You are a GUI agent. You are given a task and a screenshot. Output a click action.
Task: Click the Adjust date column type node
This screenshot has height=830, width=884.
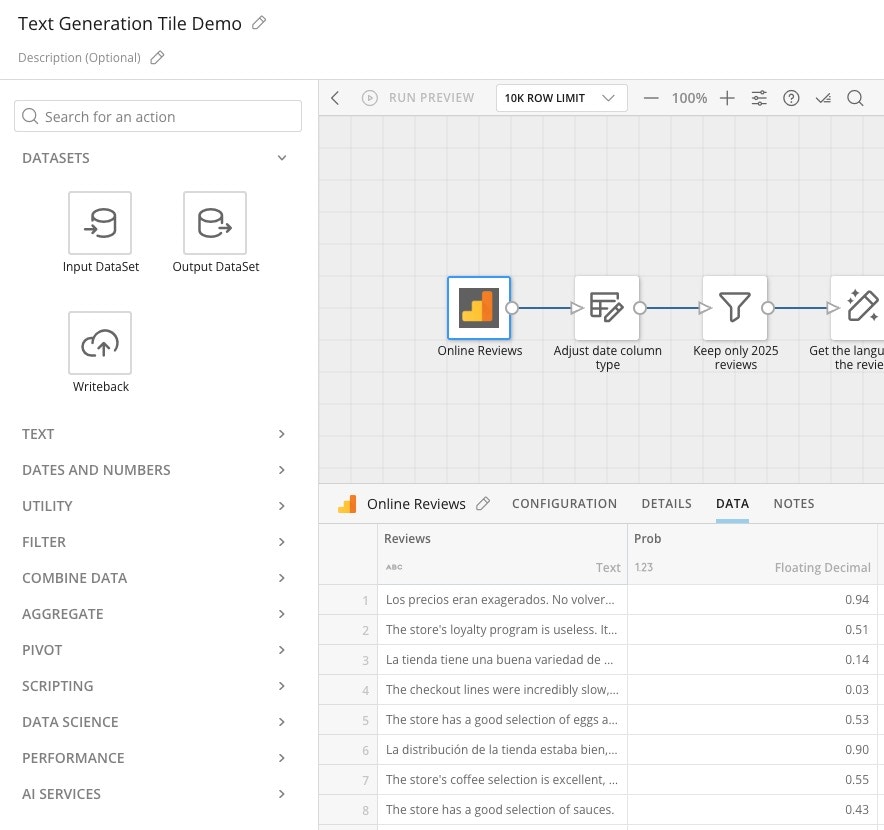click(x=607, y=308)
